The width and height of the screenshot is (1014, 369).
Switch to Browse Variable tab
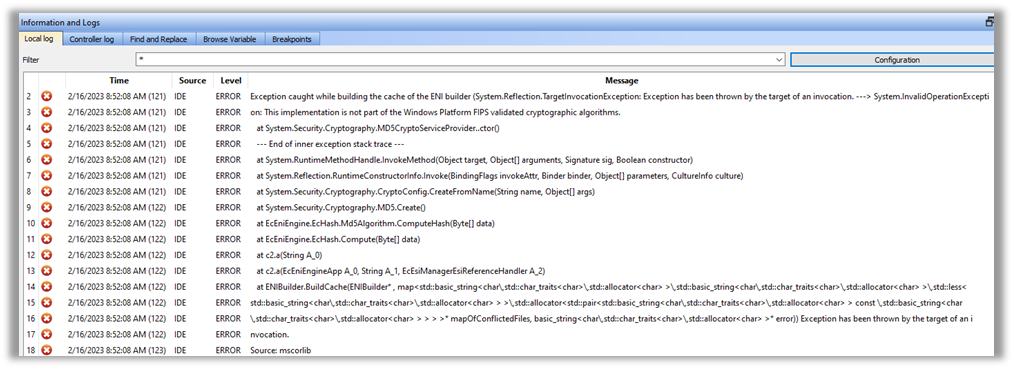(230, 39)
